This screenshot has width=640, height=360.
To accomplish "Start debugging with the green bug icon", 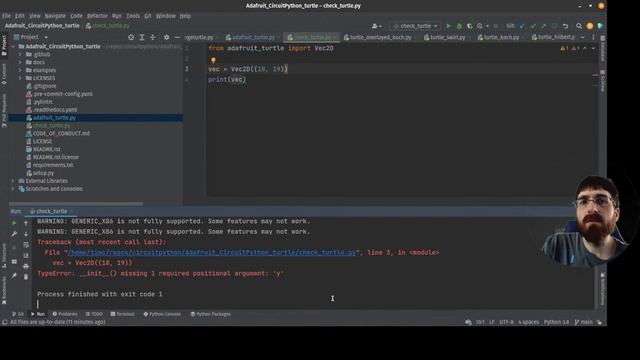I will coord(459,26).
